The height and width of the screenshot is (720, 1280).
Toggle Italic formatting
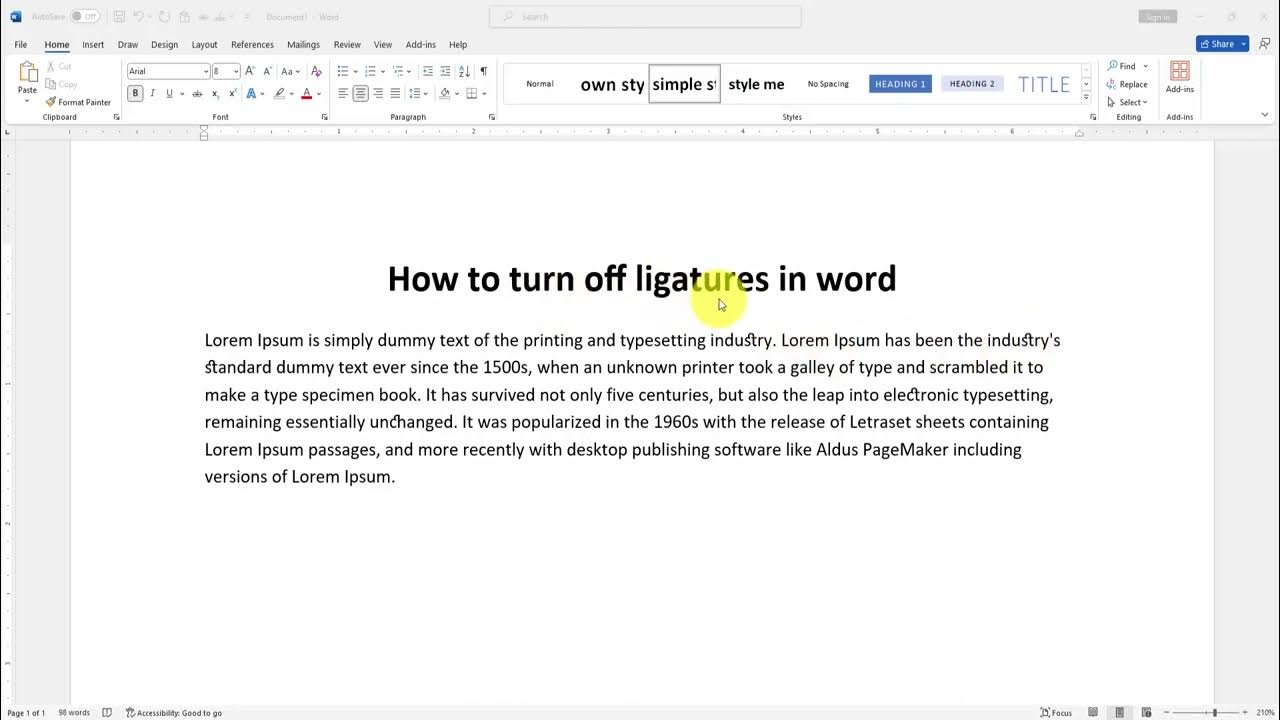click(152, 93)
